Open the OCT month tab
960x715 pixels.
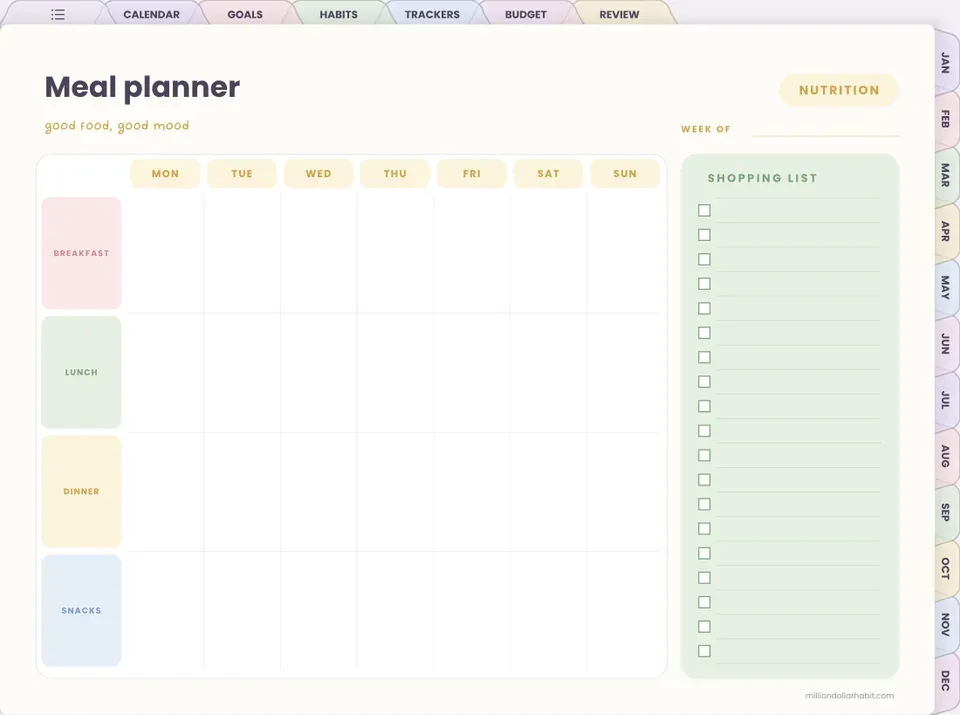click(x=946, y=569)
